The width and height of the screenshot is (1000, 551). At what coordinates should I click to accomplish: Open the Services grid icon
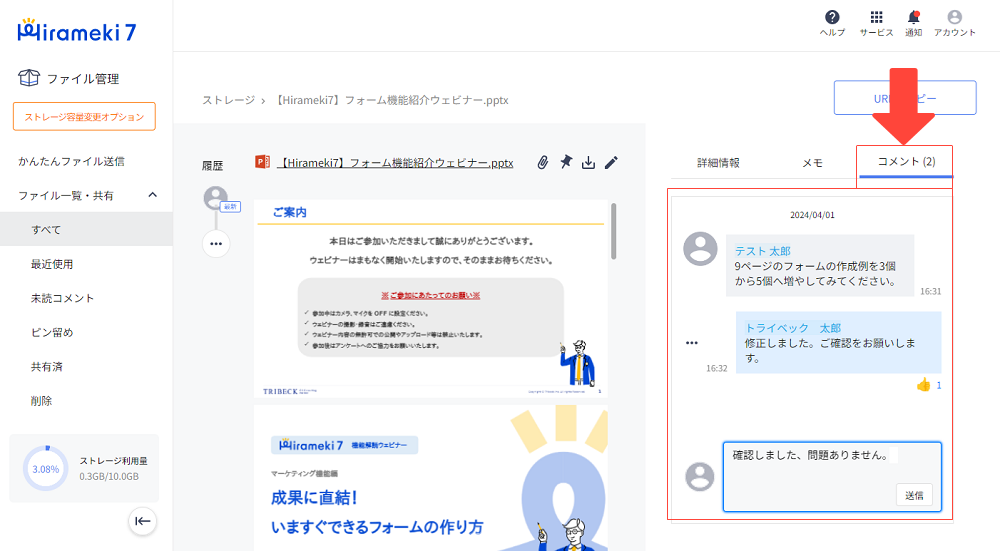coord(876,17)
